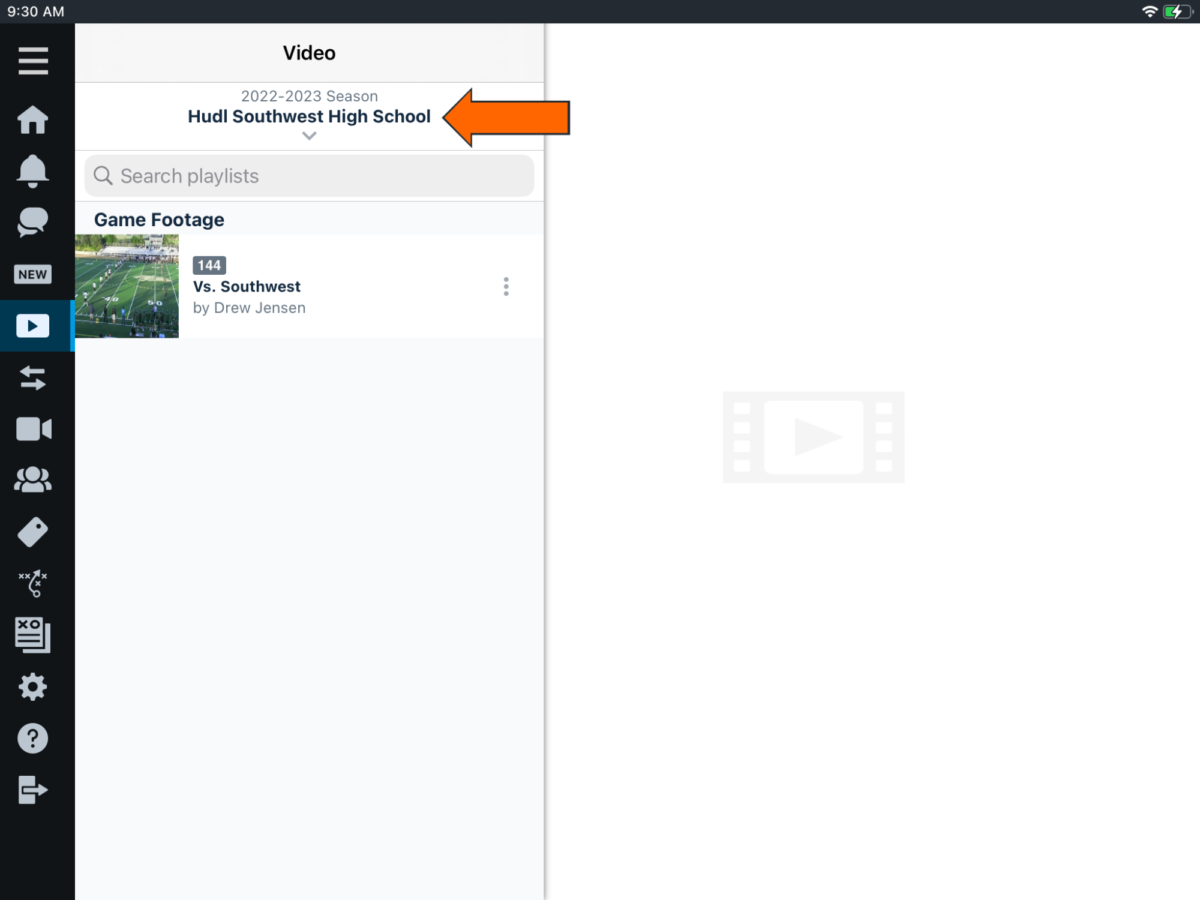Open the Help question mark
The height and width of the screenshot is (900, 1200).
tap(33, 738)
